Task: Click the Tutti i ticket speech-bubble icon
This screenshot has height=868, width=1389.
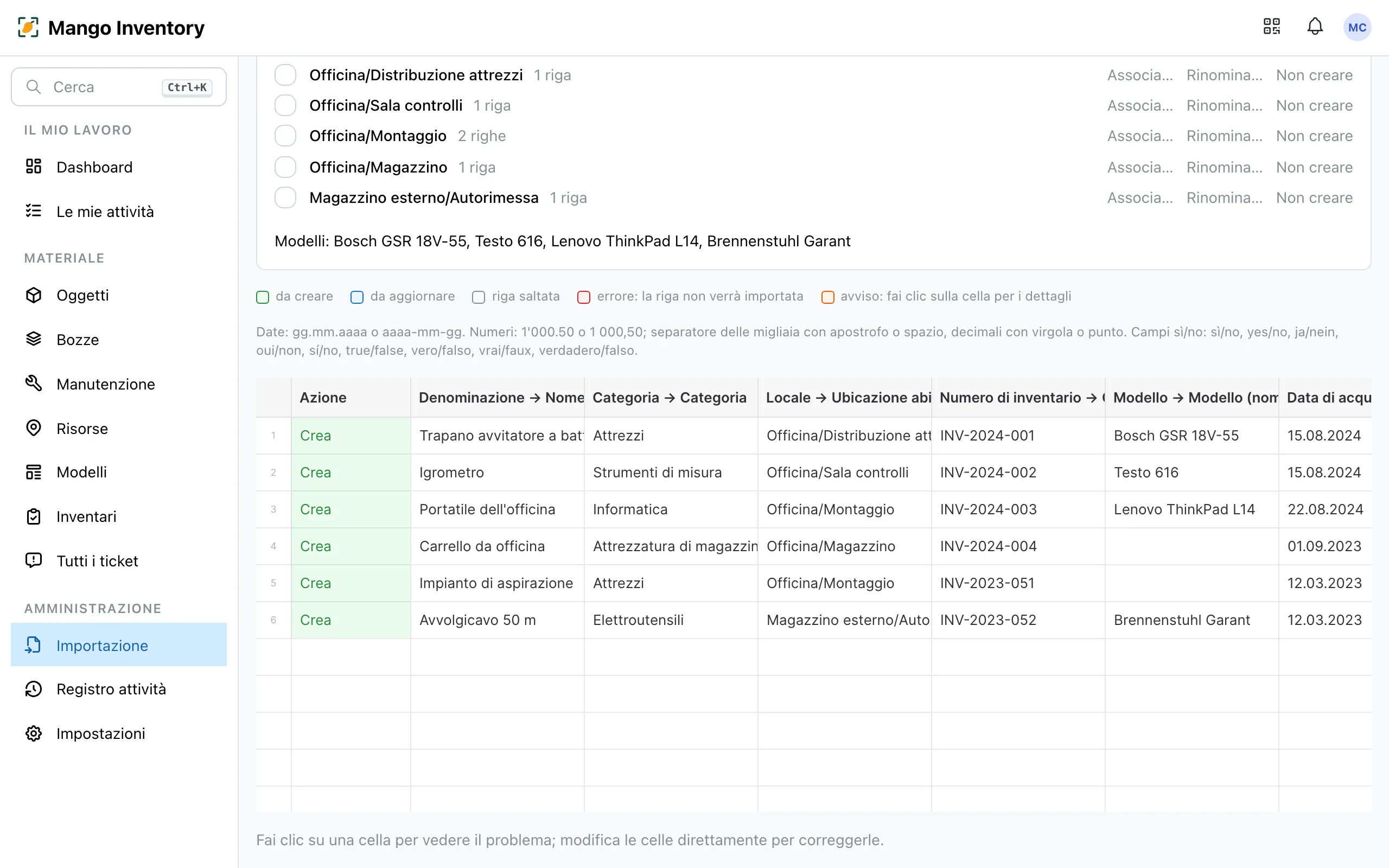Action: click(x=34, y=560)
